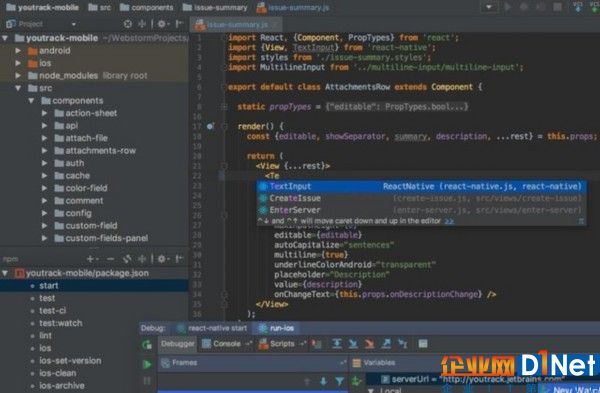Click the npm panel reload scripts icon
This screenshot has width=600, height=393.
(x=127, y=259)
